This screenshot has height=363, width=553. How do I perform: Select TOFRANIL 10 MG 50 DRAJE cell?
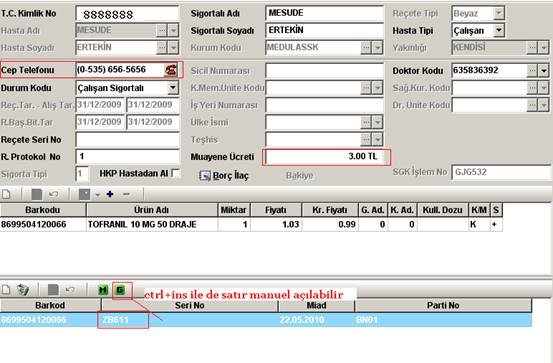click(x=152, y=224)
